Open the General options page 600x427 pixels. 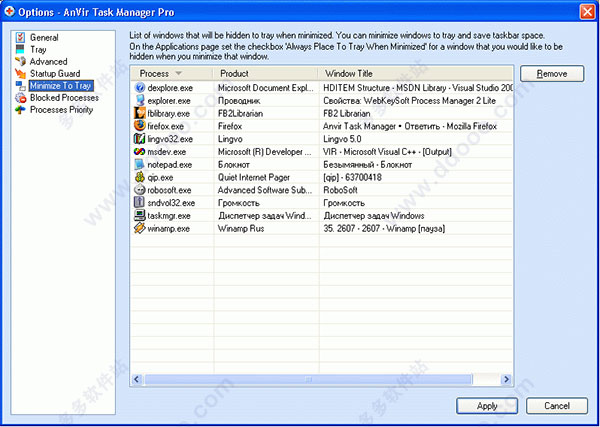coord(44,37)
